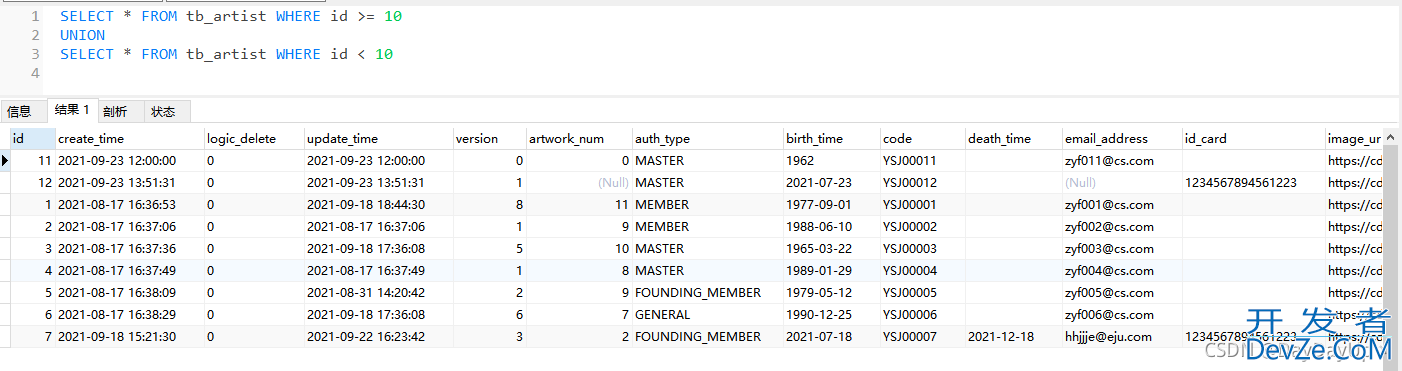
Task: Select email cell zyf005@cs.com
Action: tap(1121, 292)
